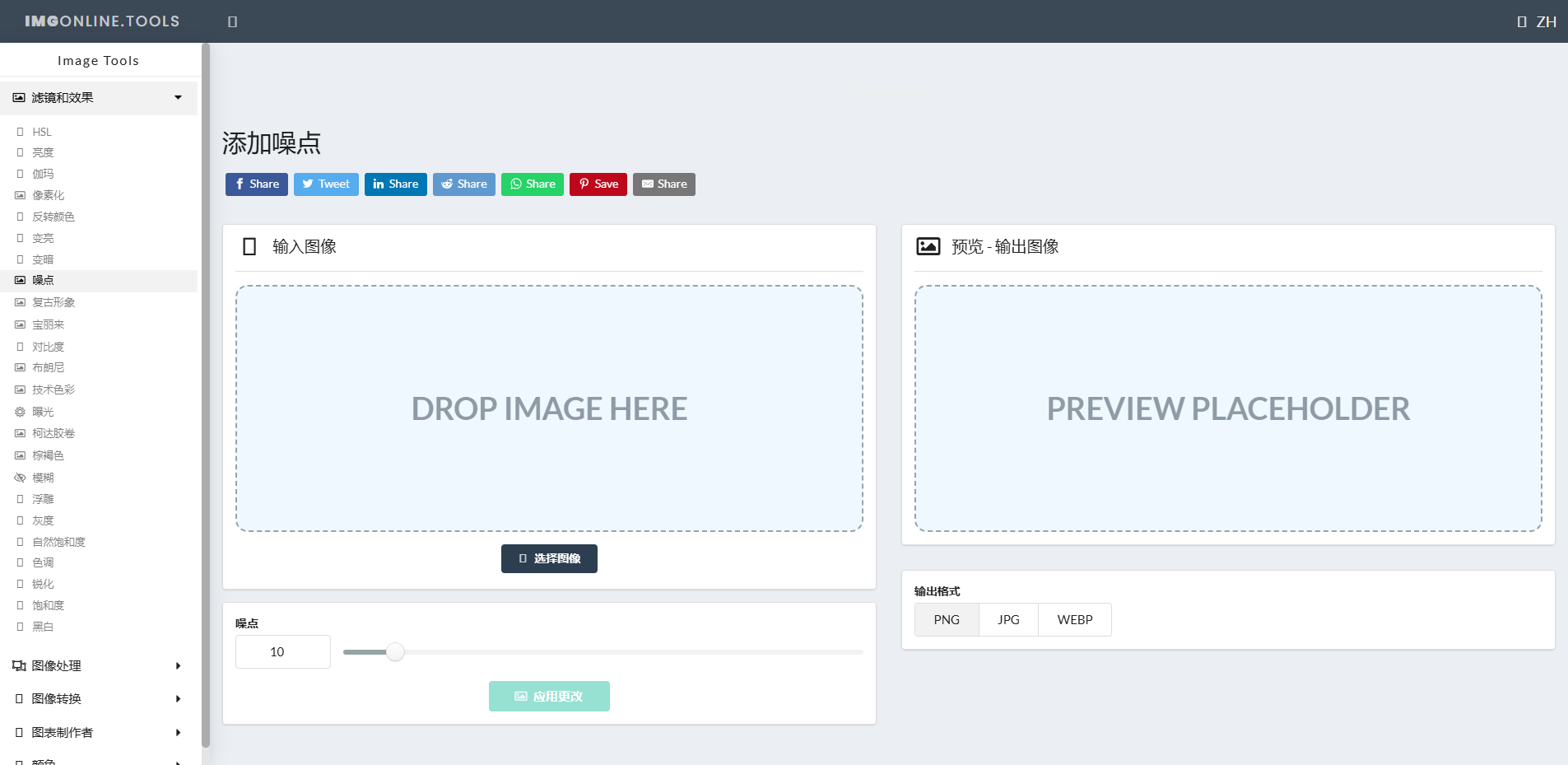Screen dimensions: 1568x765
Task: Open the 反转颜色 filter
Action: 54,217
